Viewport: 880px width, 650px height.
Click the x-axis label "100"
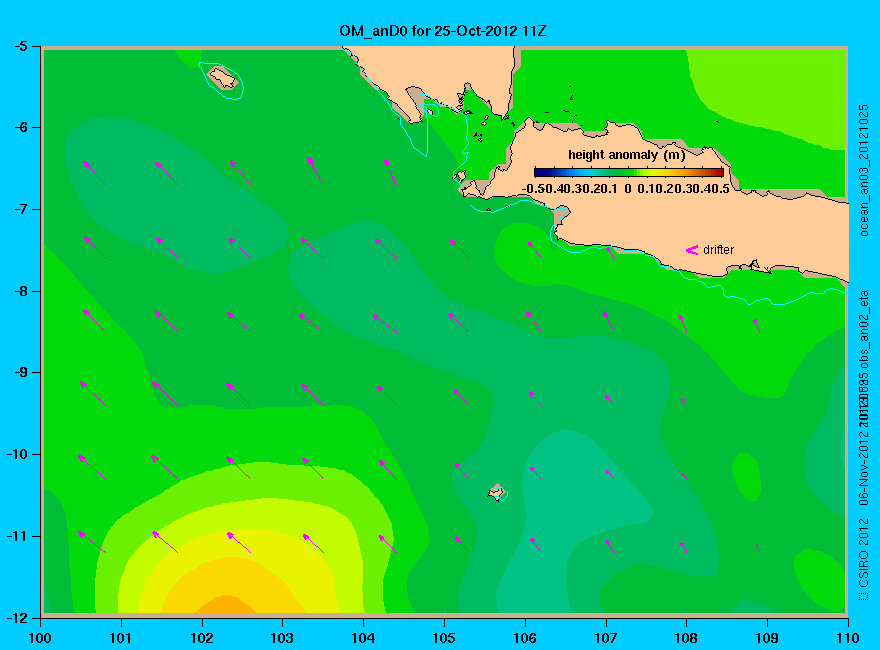coord(40,638)
